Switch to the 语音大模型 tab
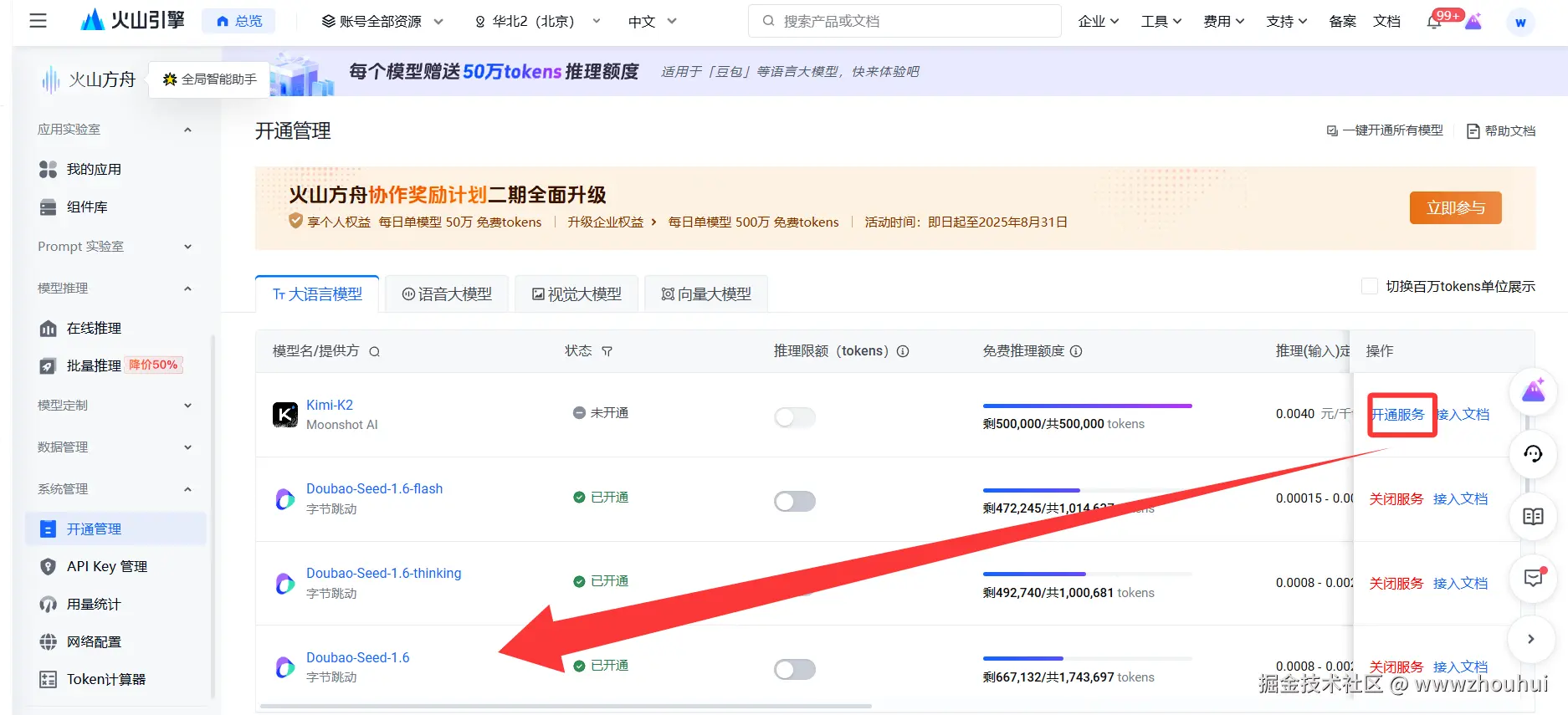Image resolution: width=1568 pixels, height=715 pixels. [447, 294]
